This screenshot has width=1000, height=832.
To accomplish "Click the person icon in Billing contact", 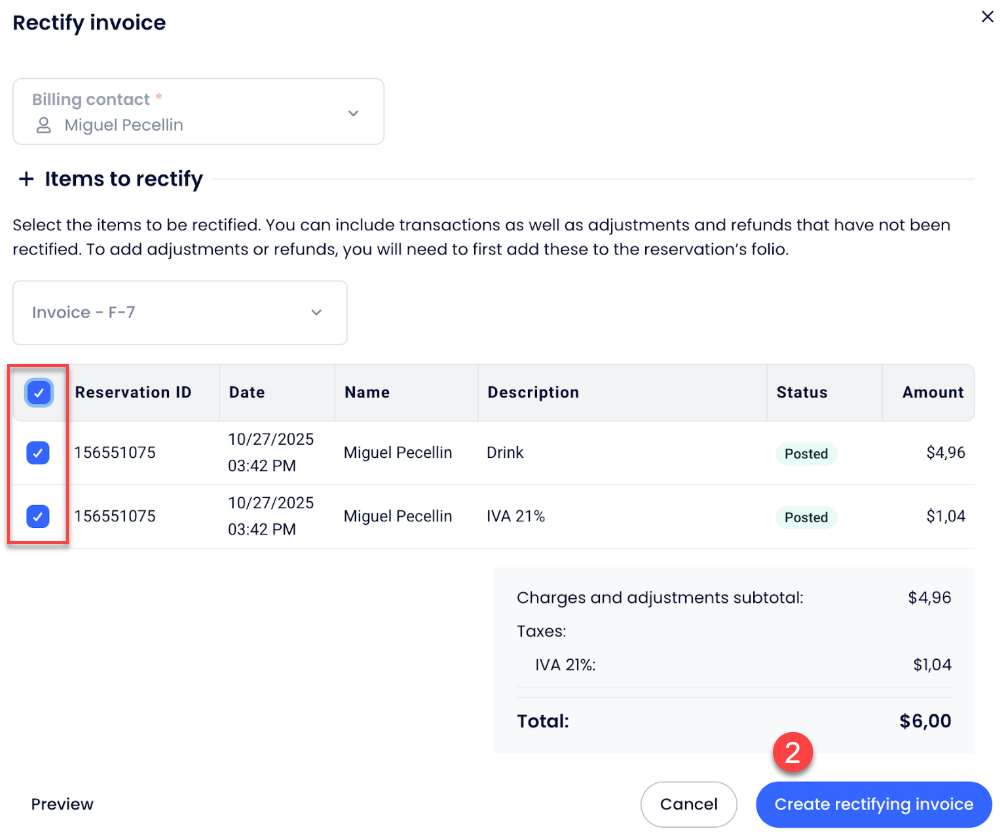I will pyautogui.click(x=43, y=126).
